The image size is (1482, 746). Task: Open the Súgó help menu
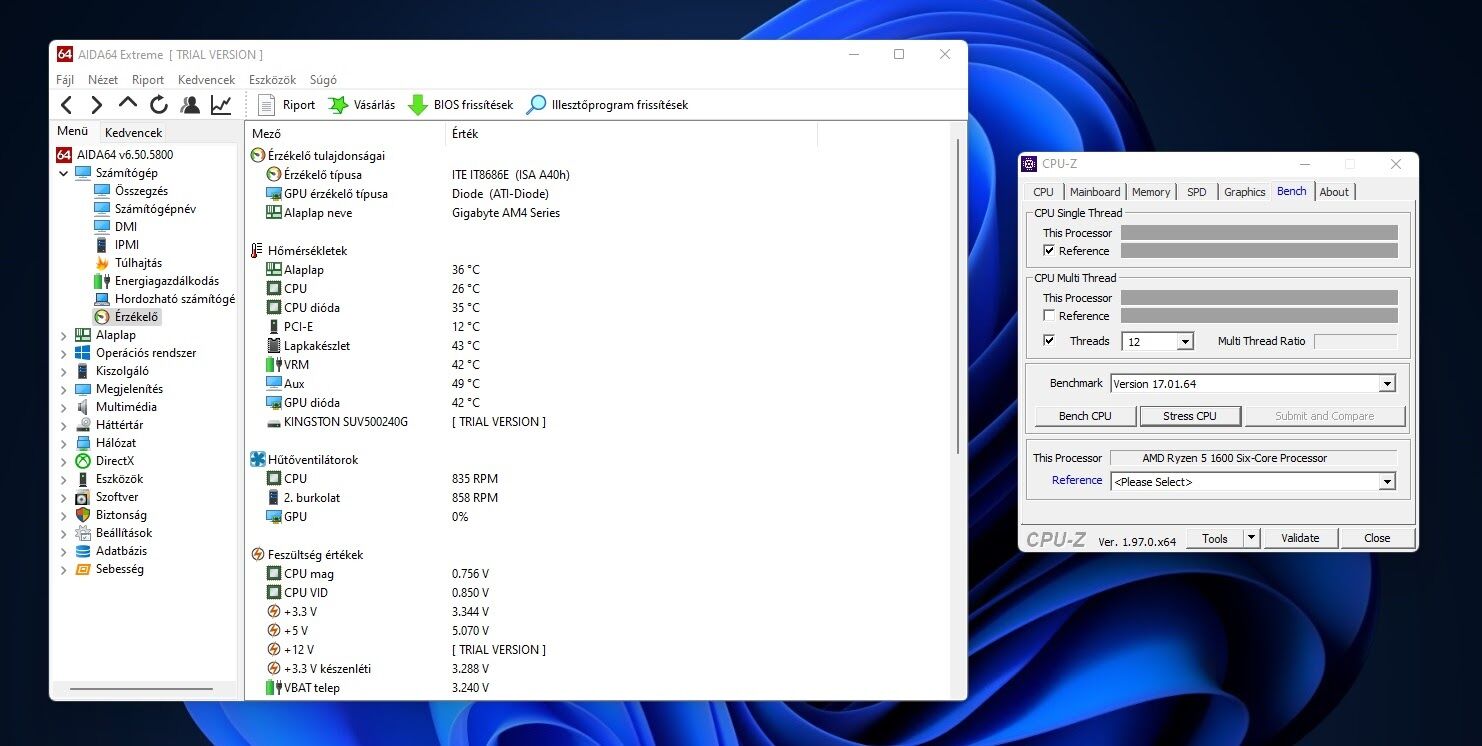point(323,80)
